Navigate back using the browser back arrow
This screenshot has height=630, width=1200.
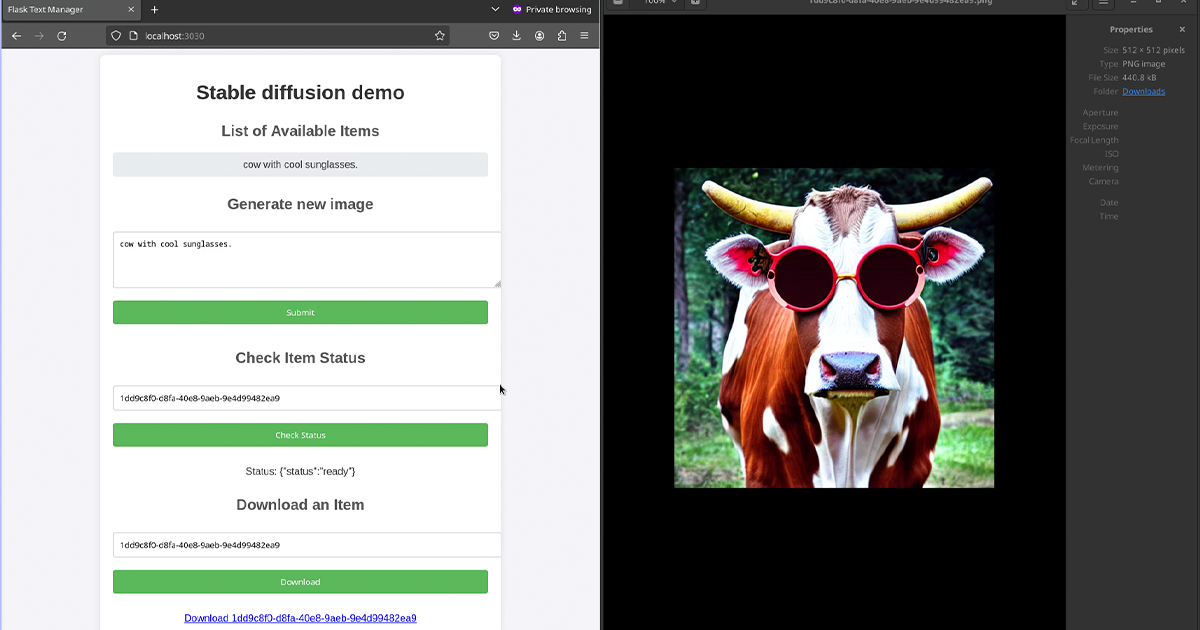16,35
